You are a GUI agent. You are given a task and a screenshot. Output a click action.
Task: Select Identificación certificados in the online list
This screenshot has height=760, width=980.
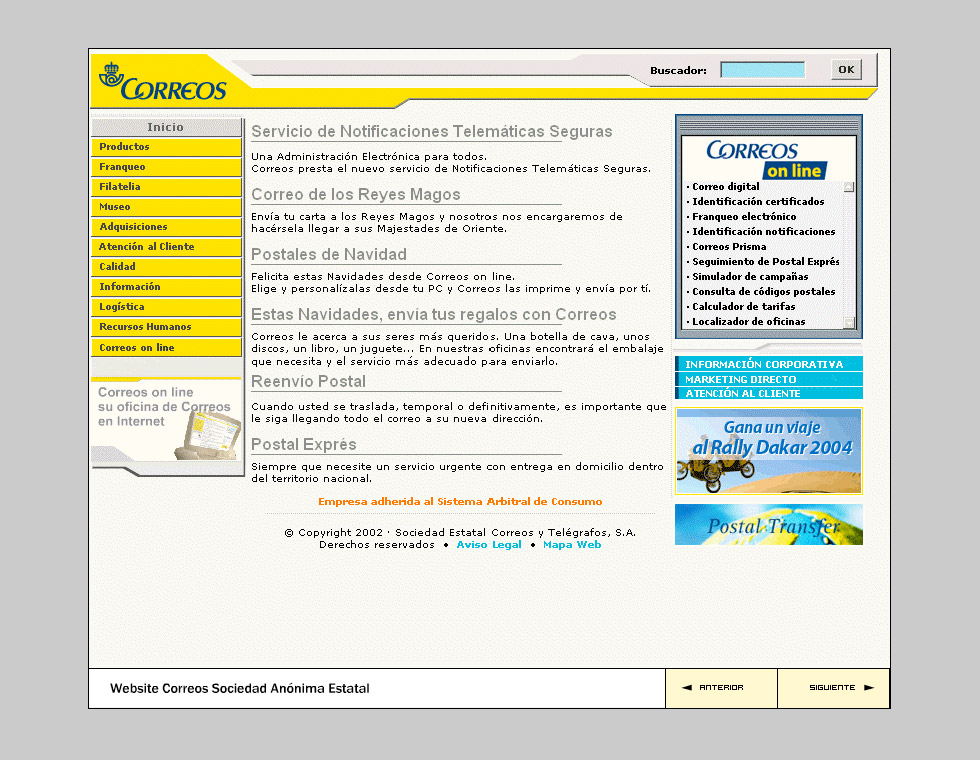pyautogui.click(x=758, y=201)
